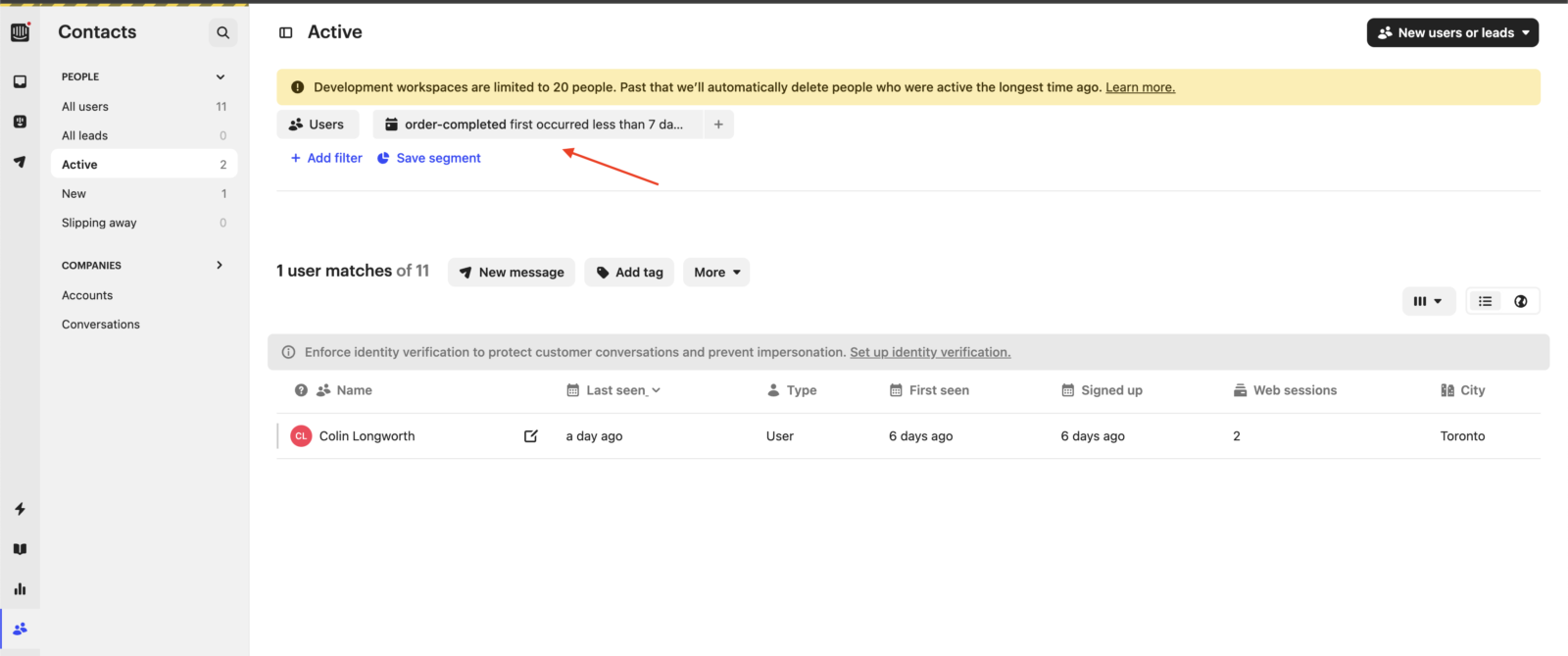Collapse the PEOPLE section chevron
1568x656 pixels.
pos(220,76)
